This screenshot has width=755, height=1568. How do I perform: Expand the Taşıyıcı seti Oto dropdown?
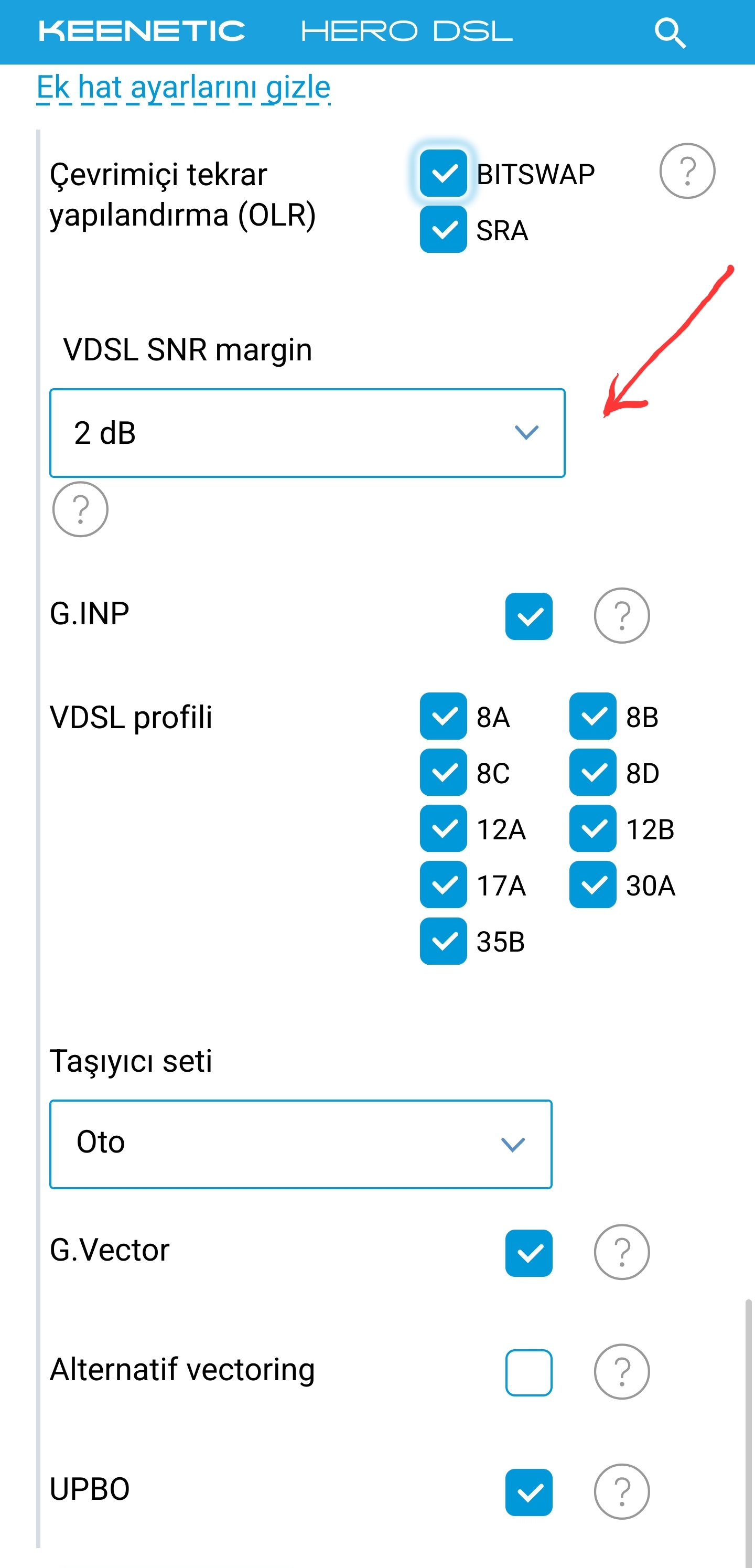coord(300,1144)
